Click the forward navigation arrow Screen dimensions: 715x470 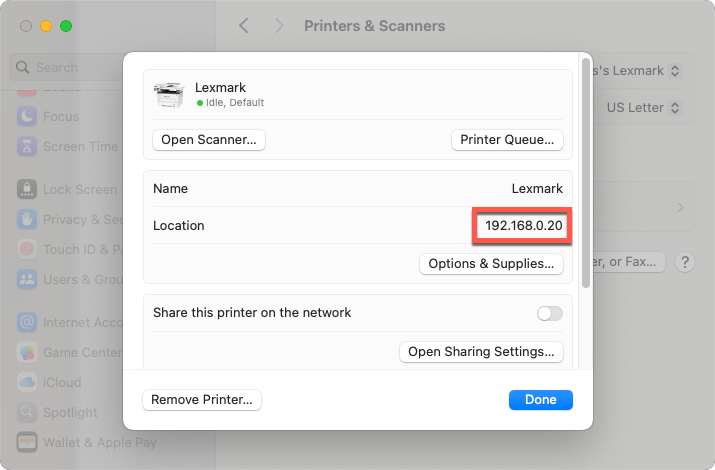click(279, 26)
